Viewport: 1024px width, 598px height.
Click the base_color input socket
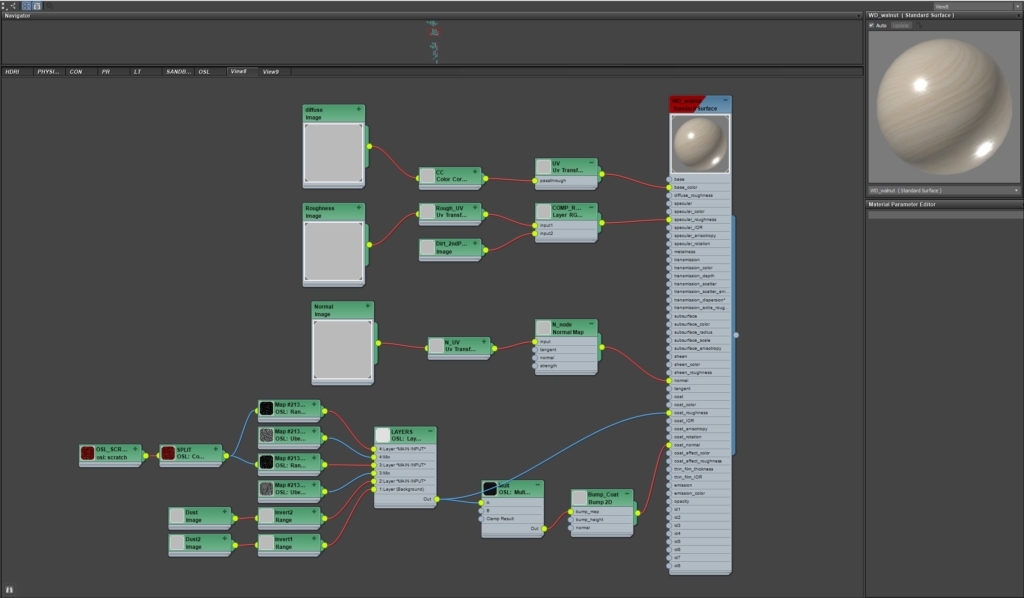[x=669, y=187]
